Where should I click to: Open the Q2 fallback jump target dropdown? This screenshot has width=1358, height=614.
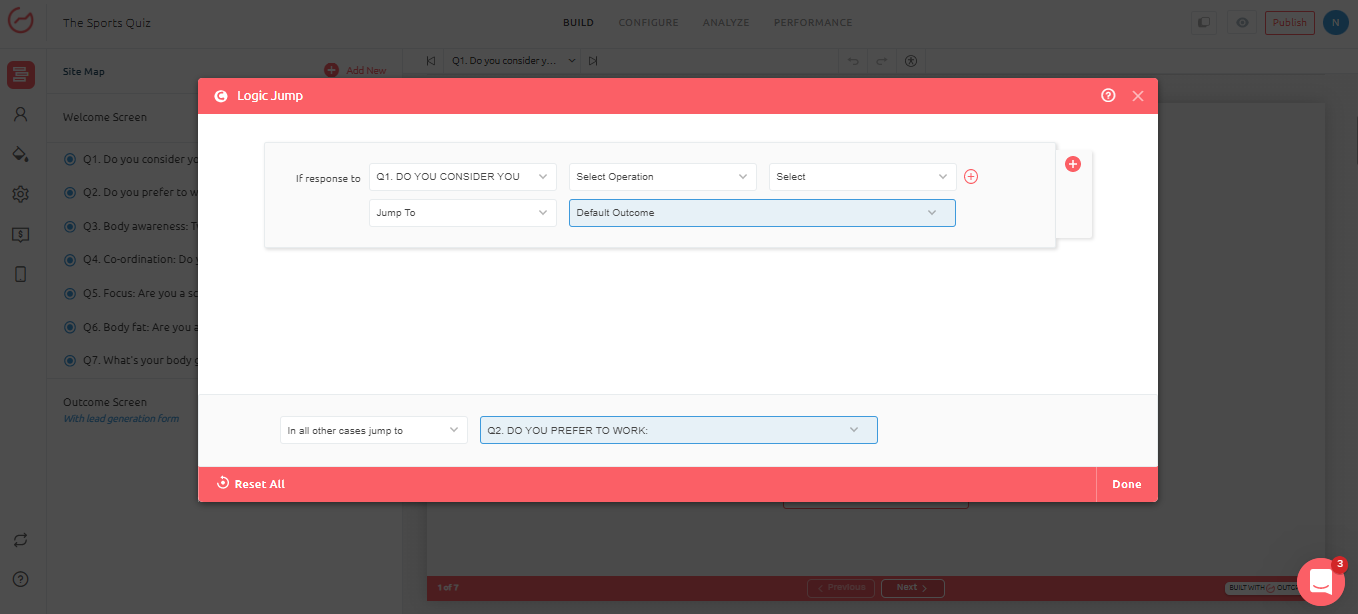pos(678,430)
